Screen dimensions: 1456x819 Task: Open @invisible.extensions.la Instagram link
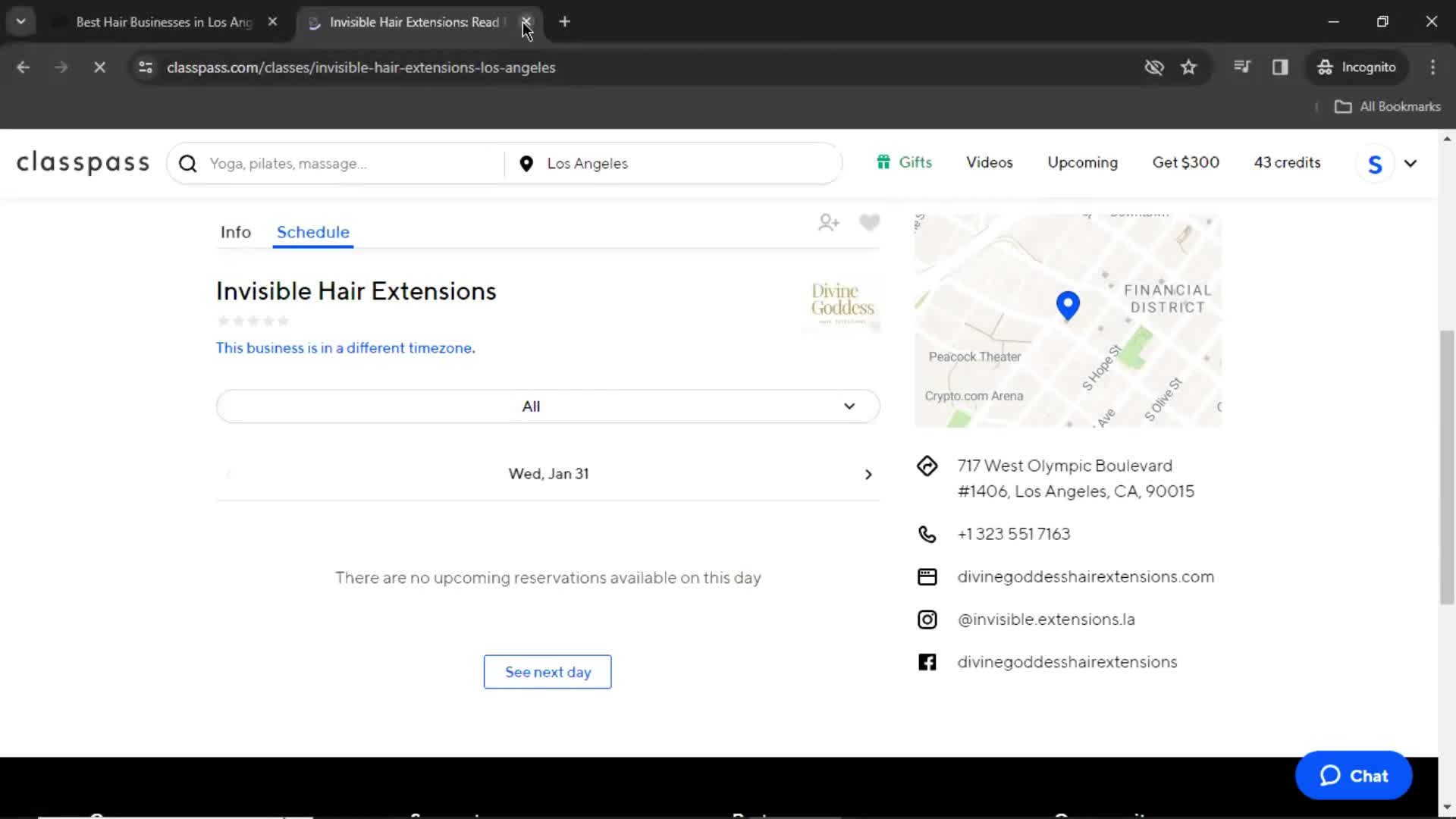[1046, 620]
